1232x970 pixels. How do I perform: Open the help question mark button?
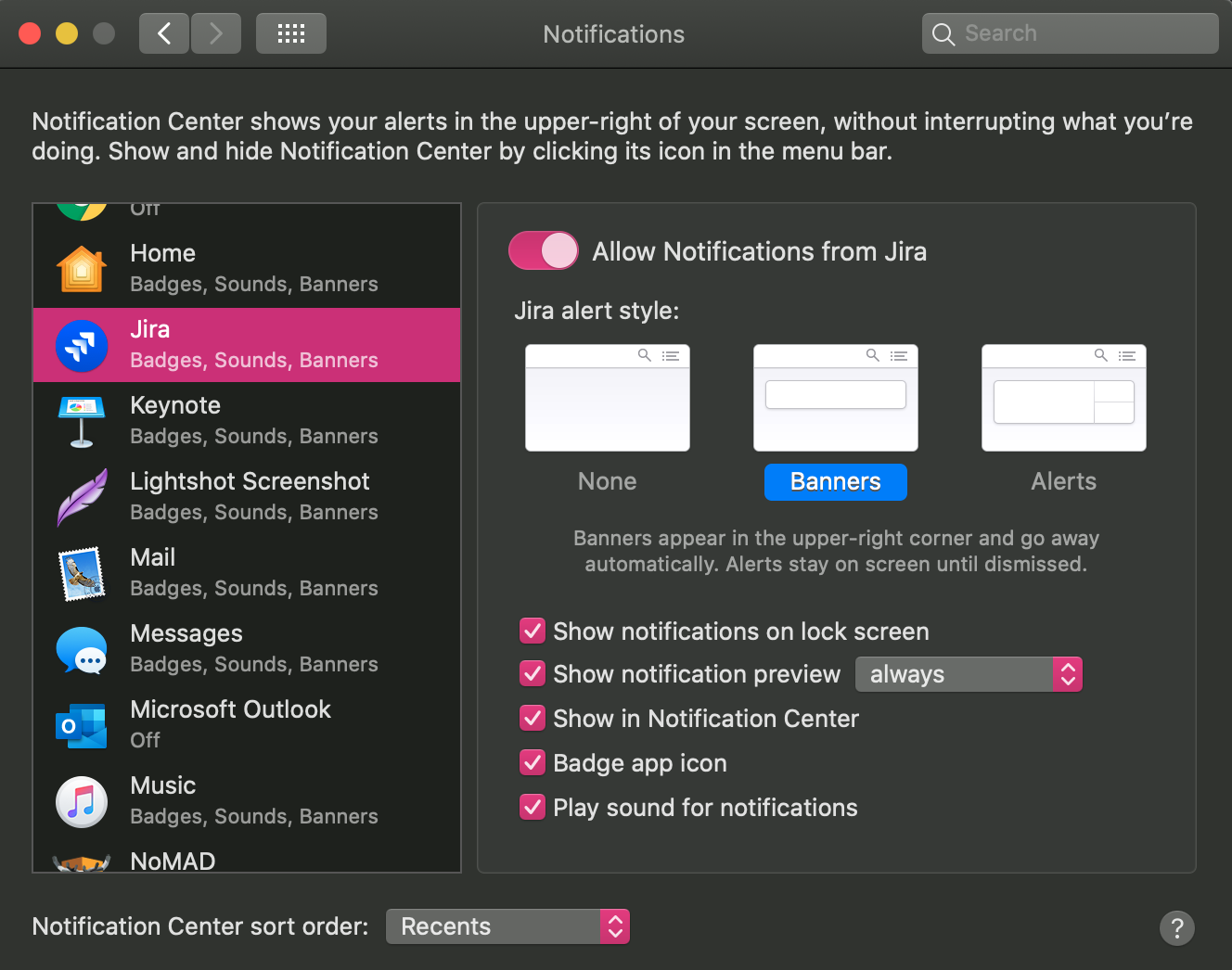click(x=1176, y=927)
